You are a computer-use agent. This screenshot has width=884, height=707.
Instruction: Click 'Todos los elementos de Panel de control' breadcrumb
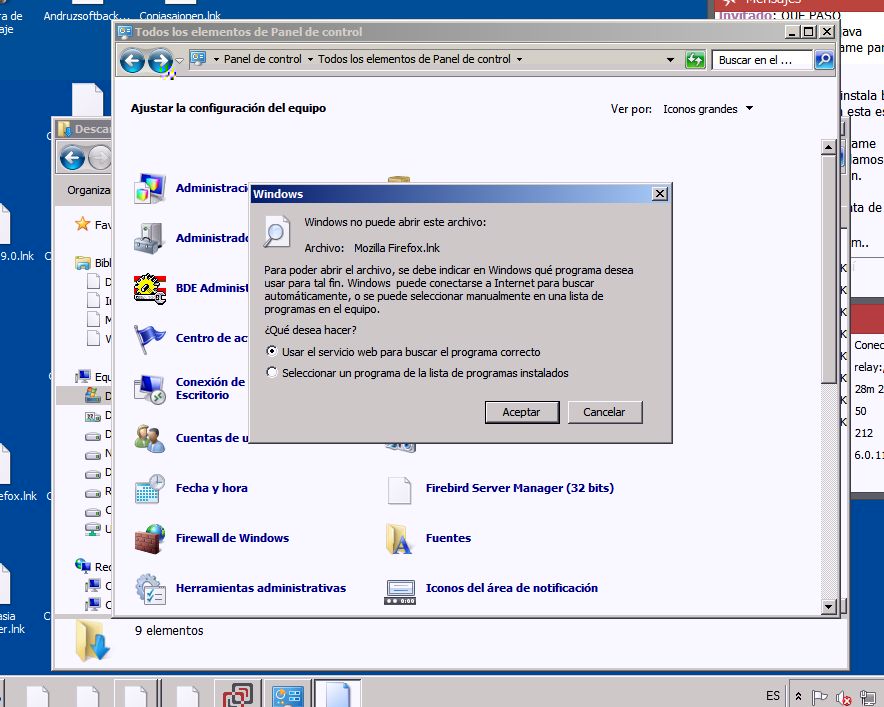tap(414, 60)
